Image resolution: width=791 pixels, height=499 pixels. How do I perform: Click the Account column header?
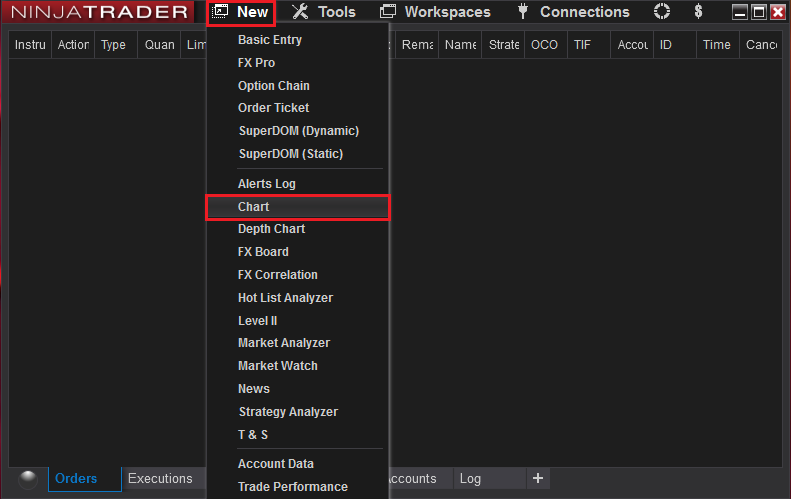(x=632, y=45)
